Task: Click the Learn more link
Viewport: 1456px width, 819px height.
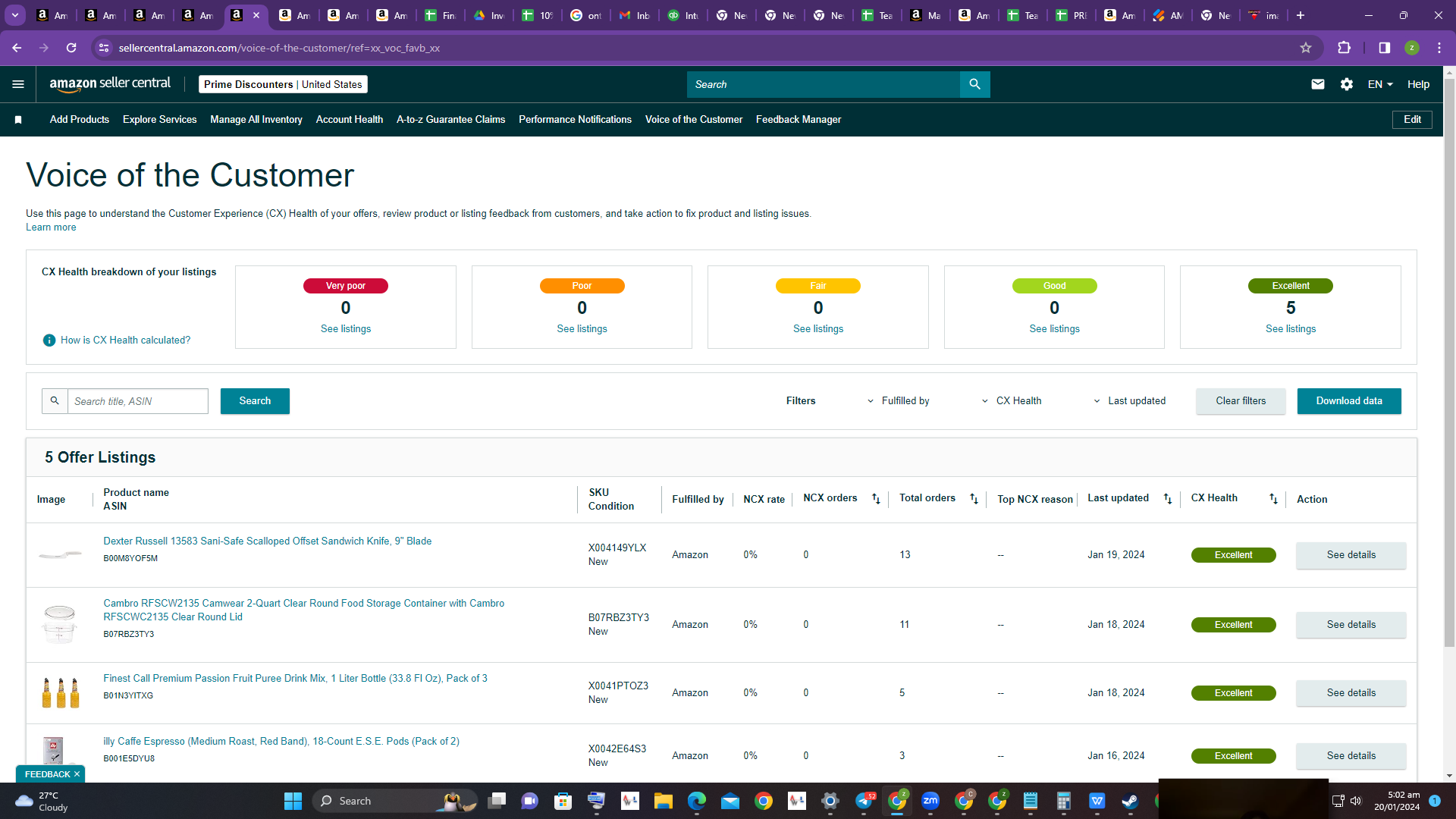Action: tap(51, 227)
